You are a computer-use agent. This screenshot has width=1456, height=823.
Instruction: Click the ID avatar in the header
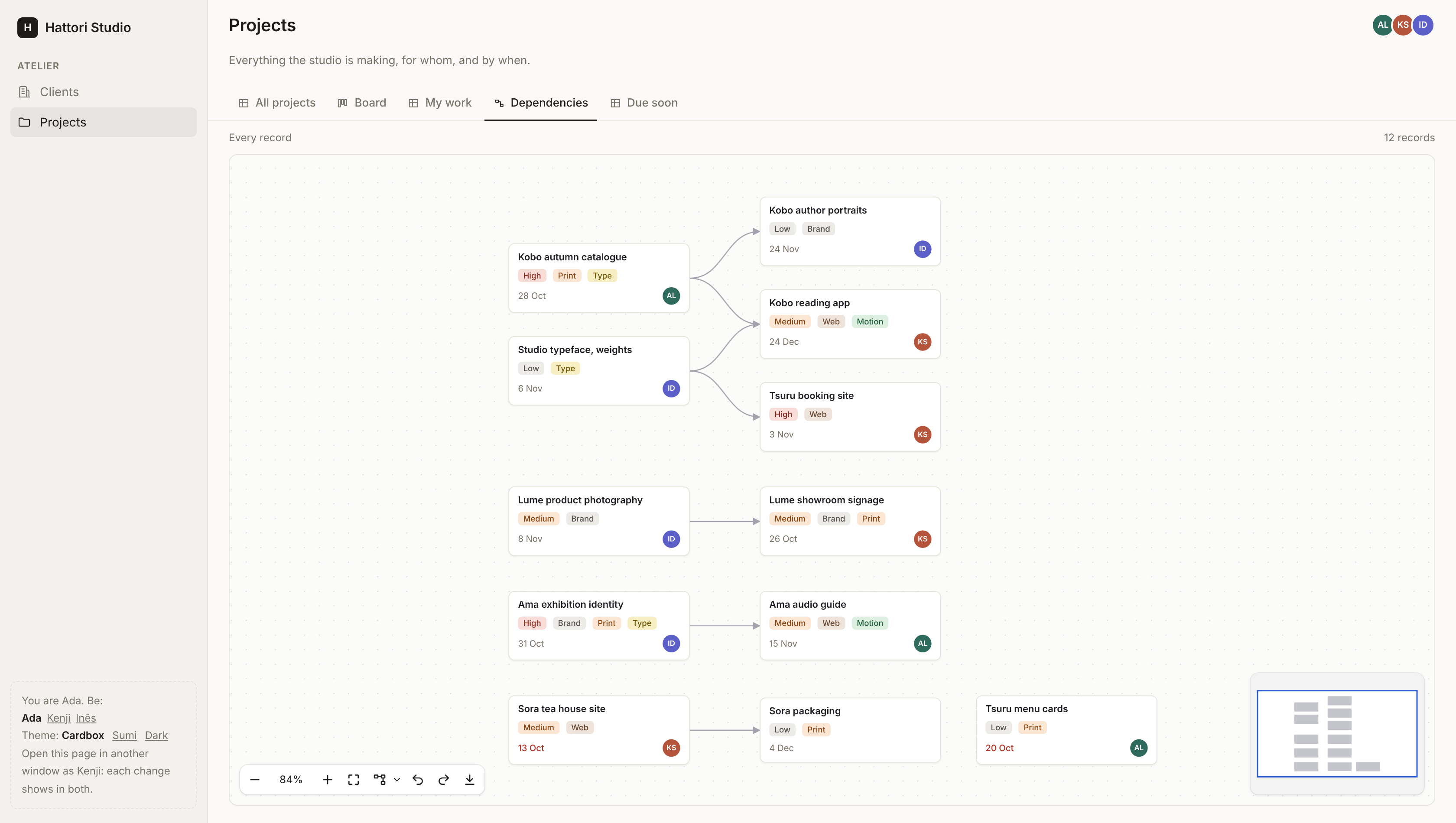pos(1423,25)
